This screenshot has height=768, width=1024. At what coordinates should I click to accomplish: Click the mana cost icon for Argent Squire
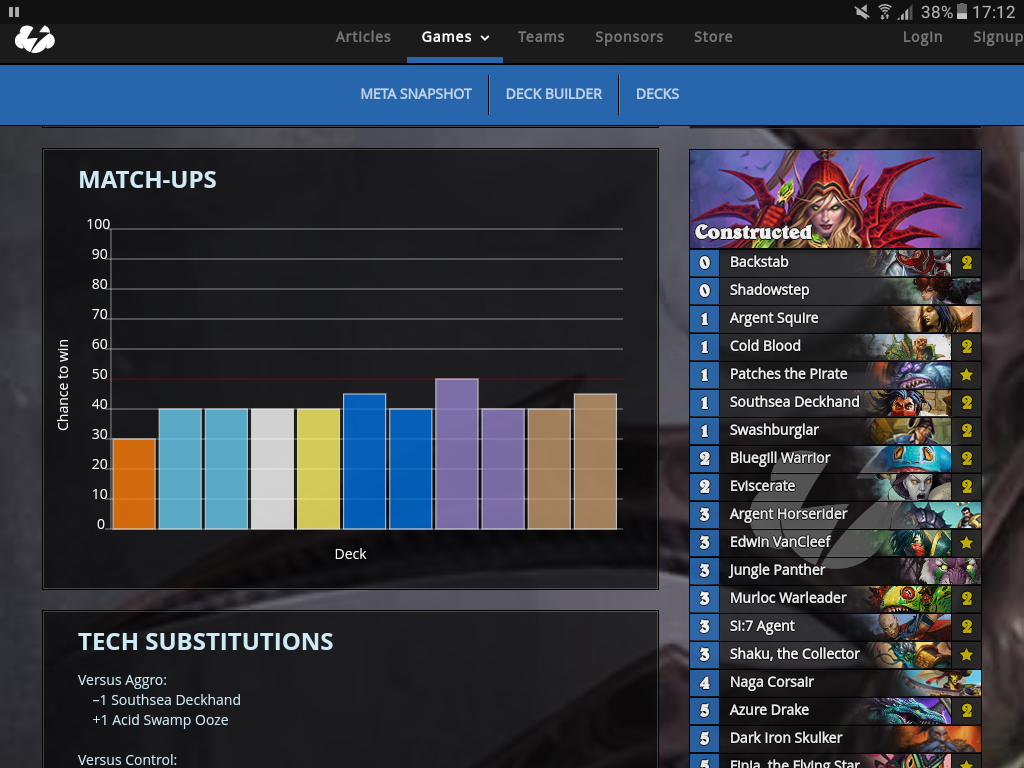(705, 319)
